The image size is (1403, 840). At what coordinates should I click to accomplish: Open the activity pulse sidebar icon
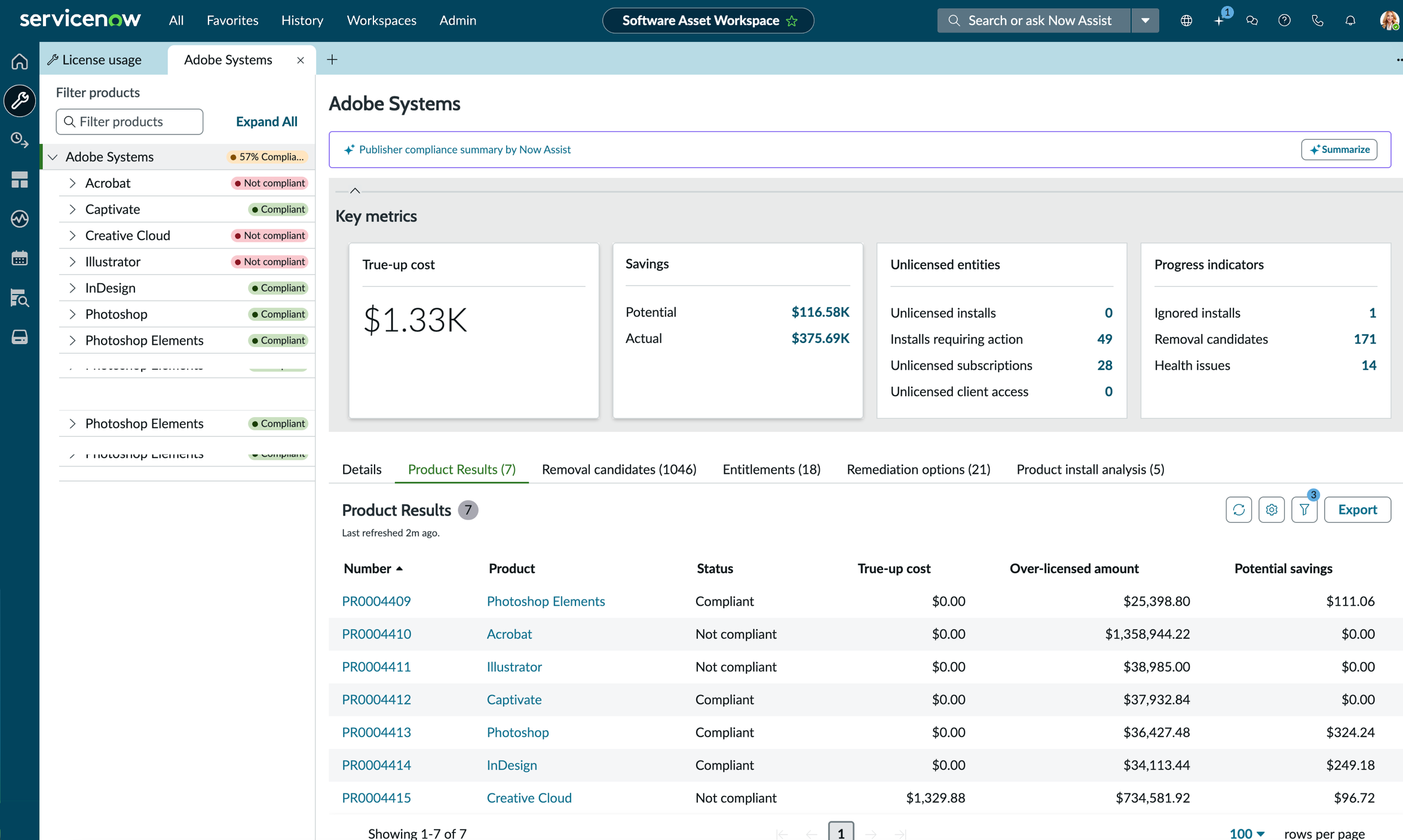[20, 219]
